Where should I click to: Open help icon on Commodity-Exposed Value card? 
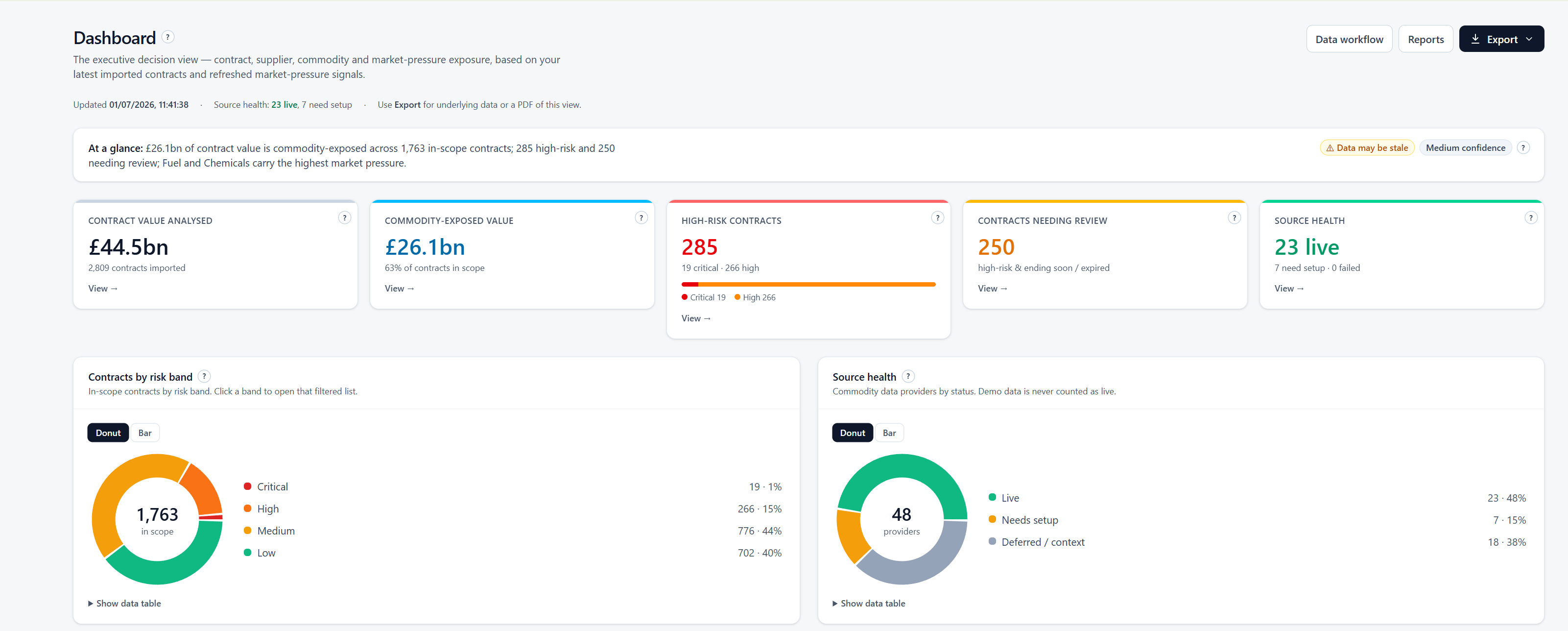[641, 218]
